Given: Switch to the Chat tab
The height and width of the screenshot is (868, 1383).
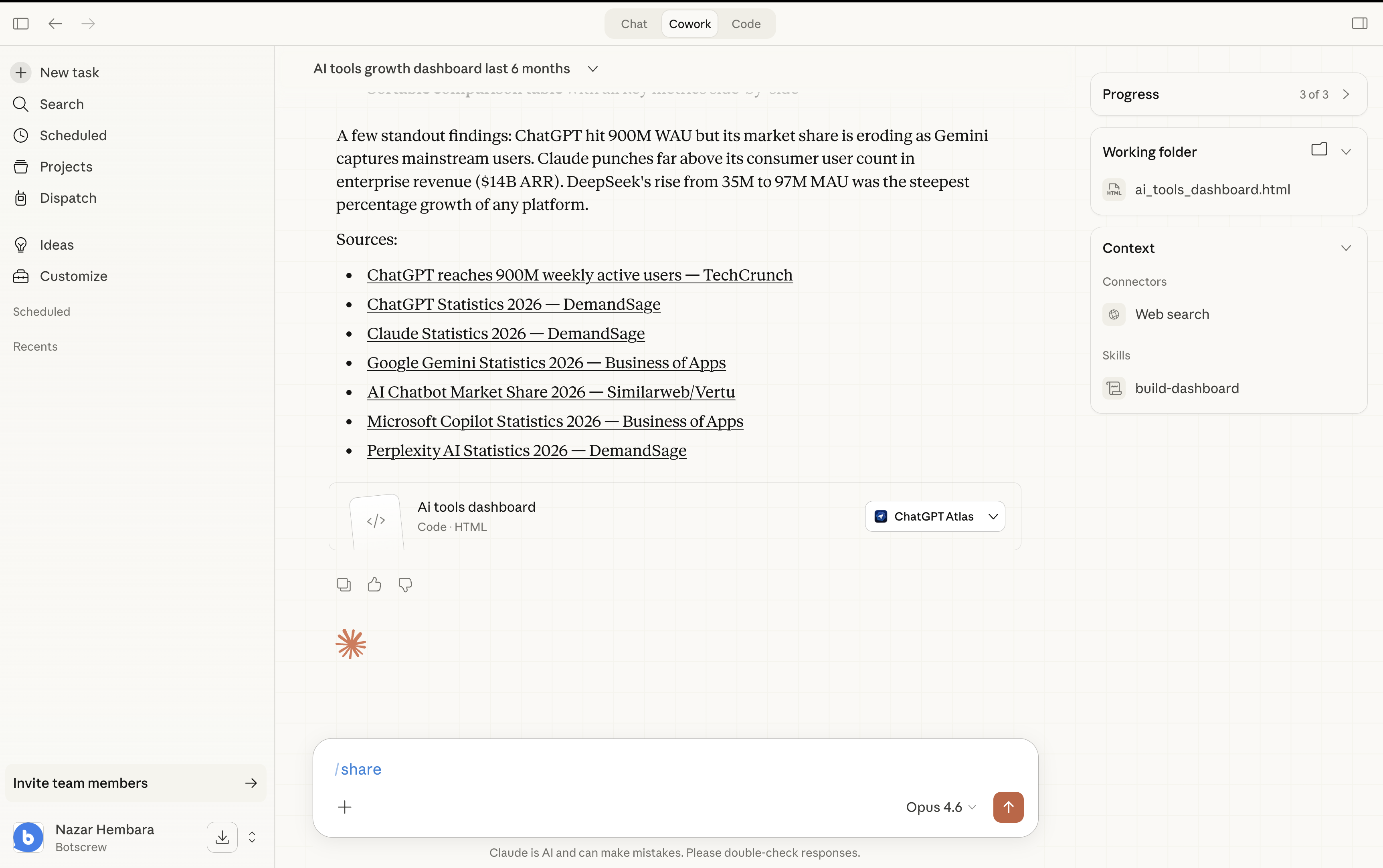Looking at the screenshot, I should click(x=633, y=24).
